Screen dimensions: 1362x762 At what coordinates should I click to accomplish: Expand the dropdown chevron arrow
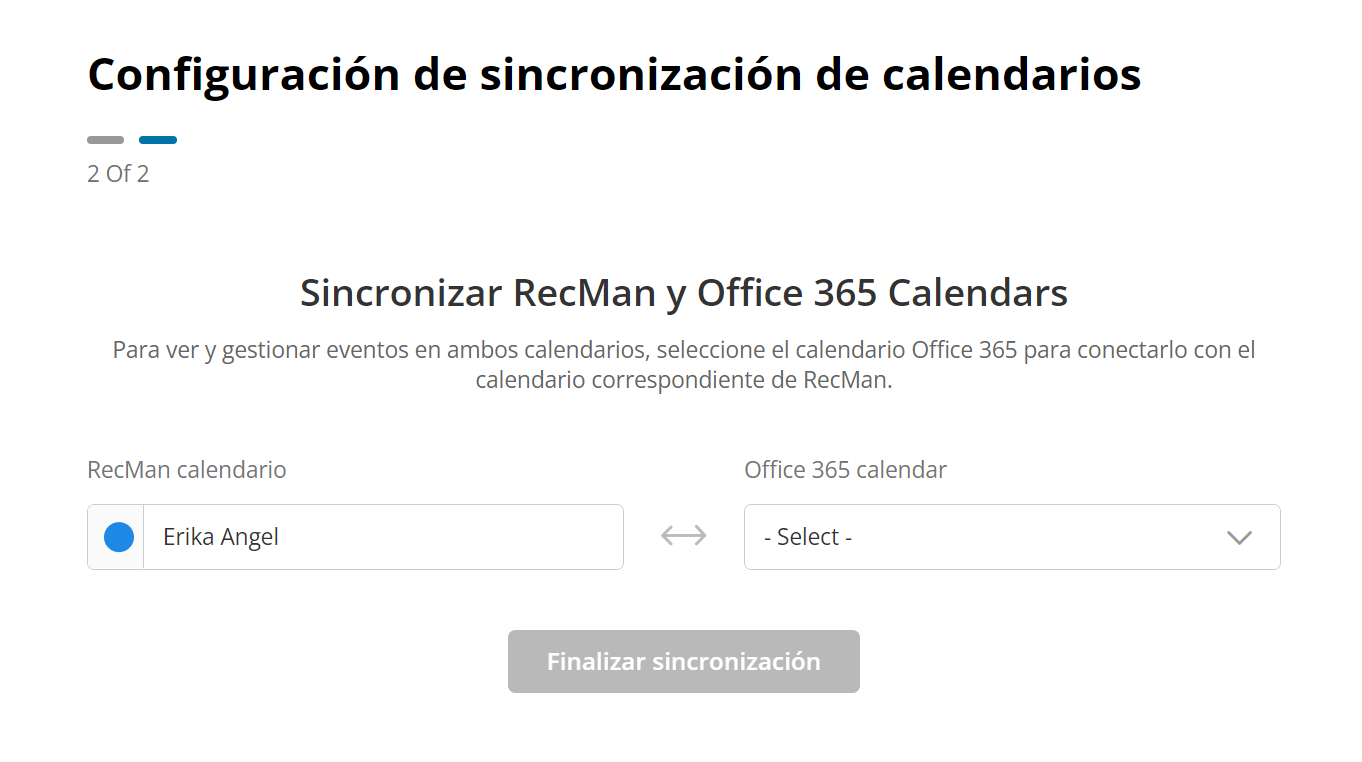[1239, 538]
